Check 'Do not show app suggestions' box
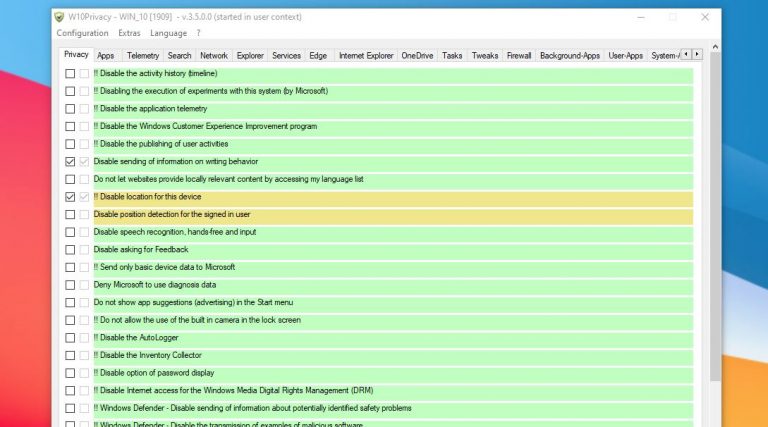 (70, 303)
